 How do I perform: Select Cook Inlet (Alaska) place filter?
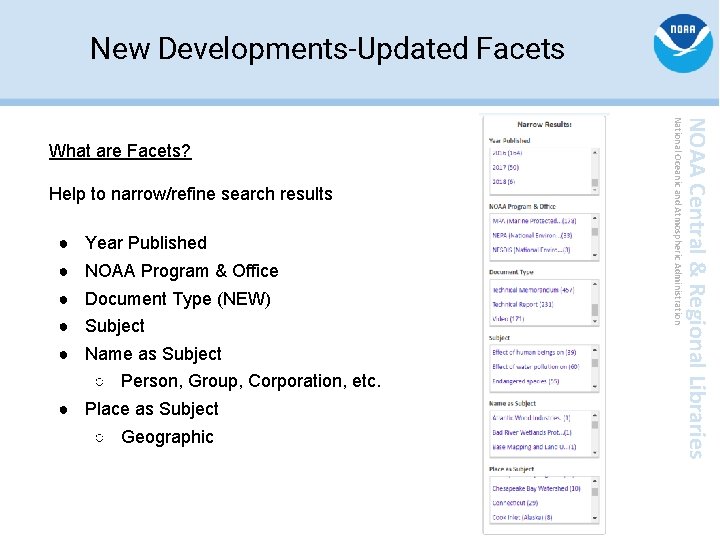(x=522, y=517)
